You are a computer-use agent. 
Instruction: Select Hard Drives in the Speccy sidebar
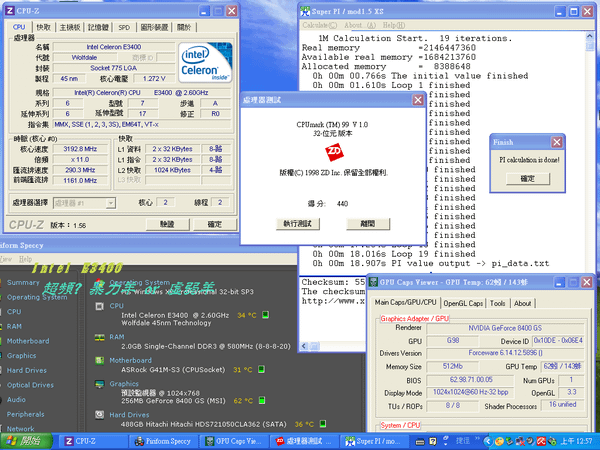pyautogui.click(x=26, y=370)
